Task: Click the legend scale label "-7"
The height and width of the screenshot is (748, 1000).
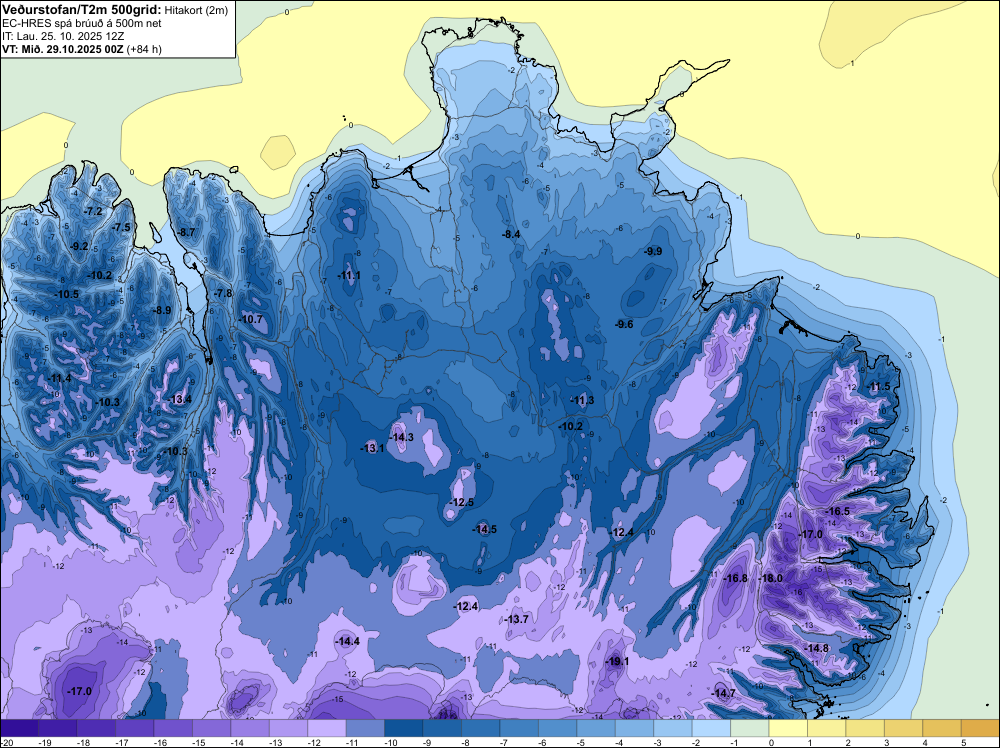Action: (503, 742)
